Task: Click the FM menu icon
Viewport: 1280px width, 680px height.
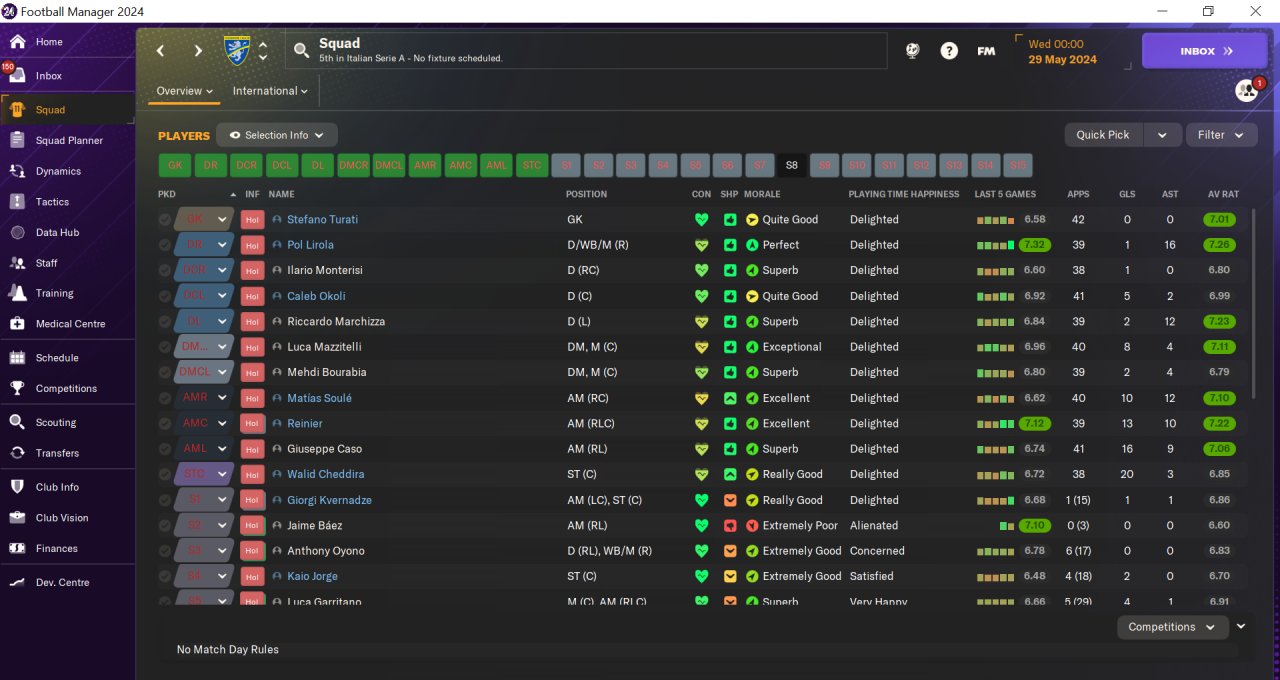Action: pyautogui.click(x=986, y=51)
